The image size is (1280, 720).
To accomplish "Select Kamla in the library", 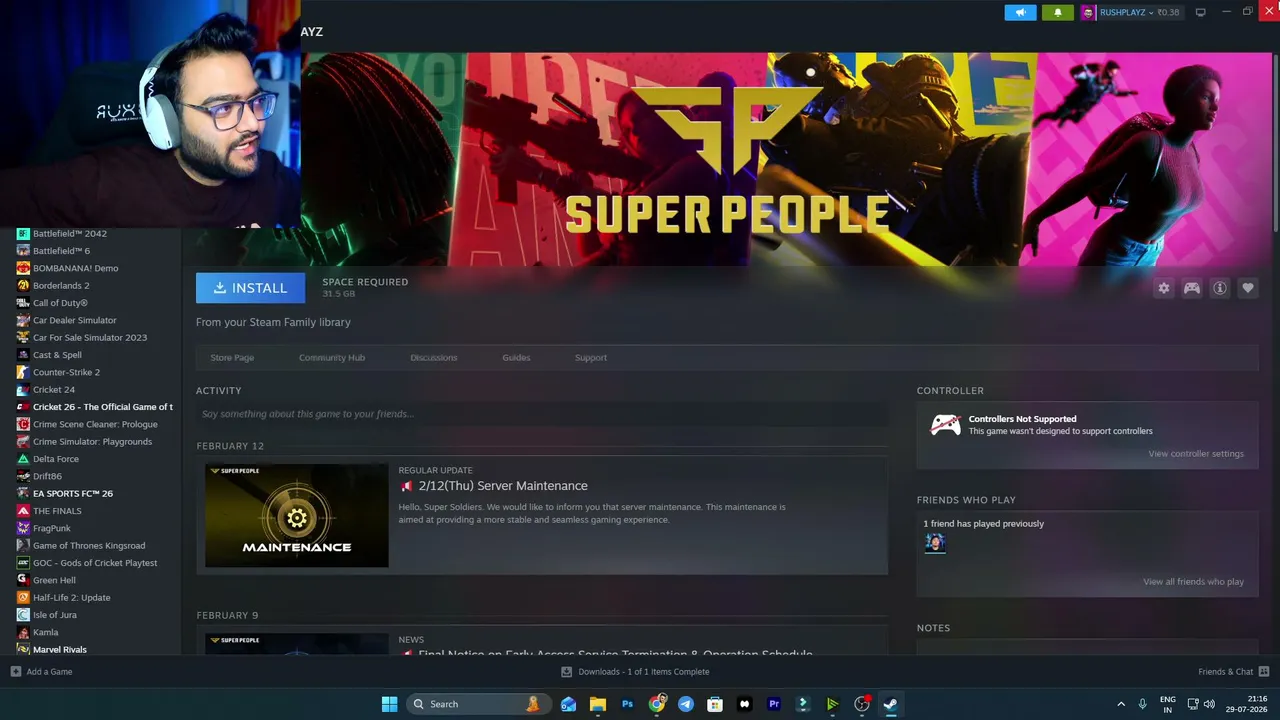I will (46, 632).
